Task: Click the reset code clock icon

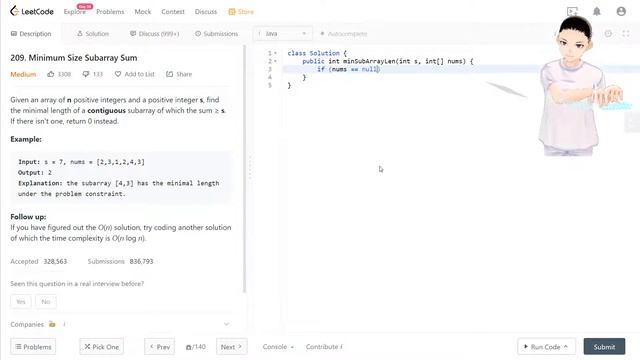Action: point(608,33)
